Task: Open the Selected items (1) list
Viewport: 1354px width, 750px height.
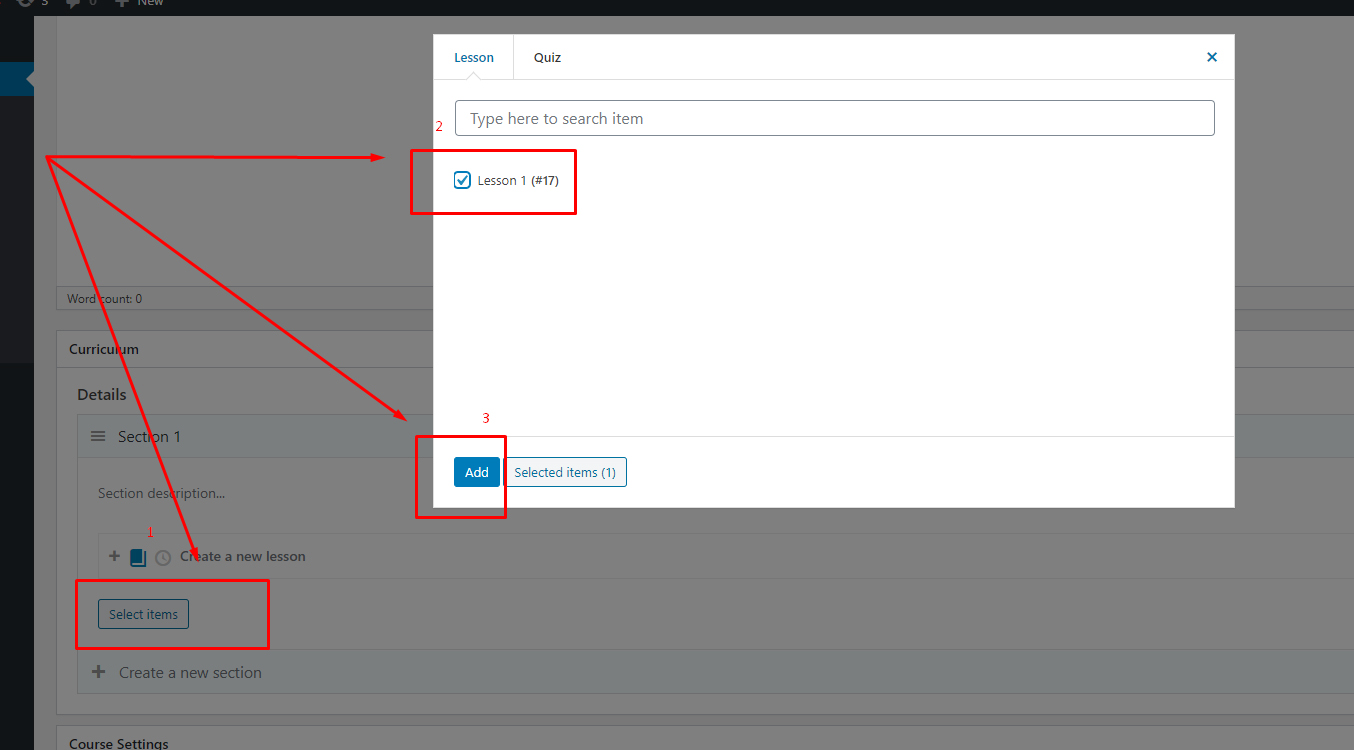Action: tap(565, 472)
